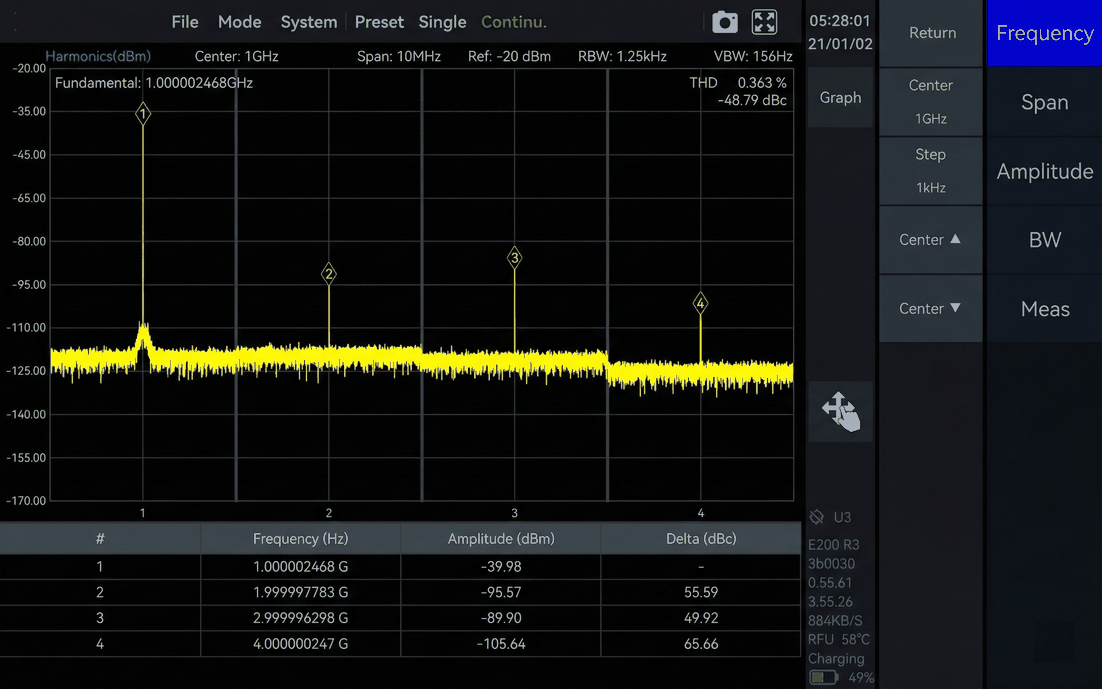Click the -48.79 dBc THD value
Screen dimensions: 1102x689
(x=752, y=101)
